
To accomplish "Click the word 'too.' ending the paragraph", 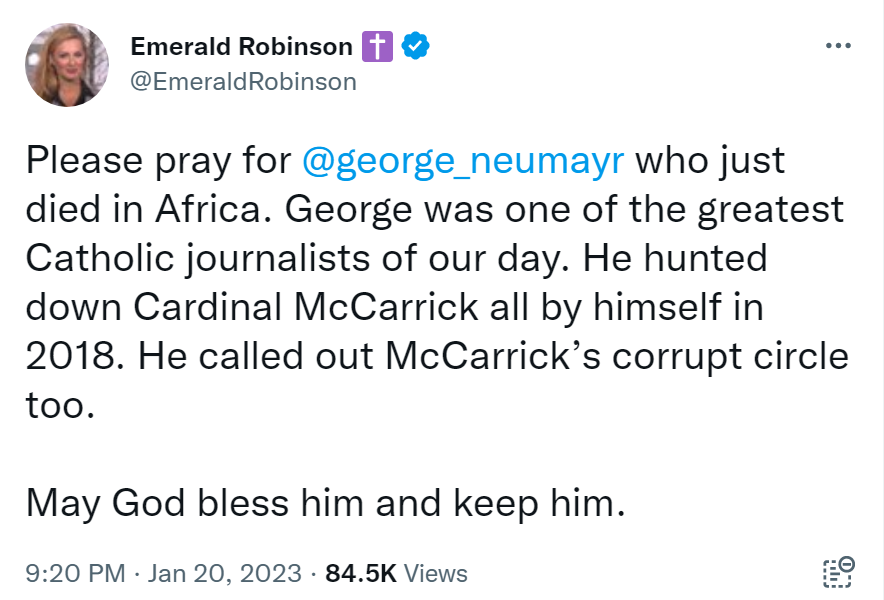I will point(60,405).
